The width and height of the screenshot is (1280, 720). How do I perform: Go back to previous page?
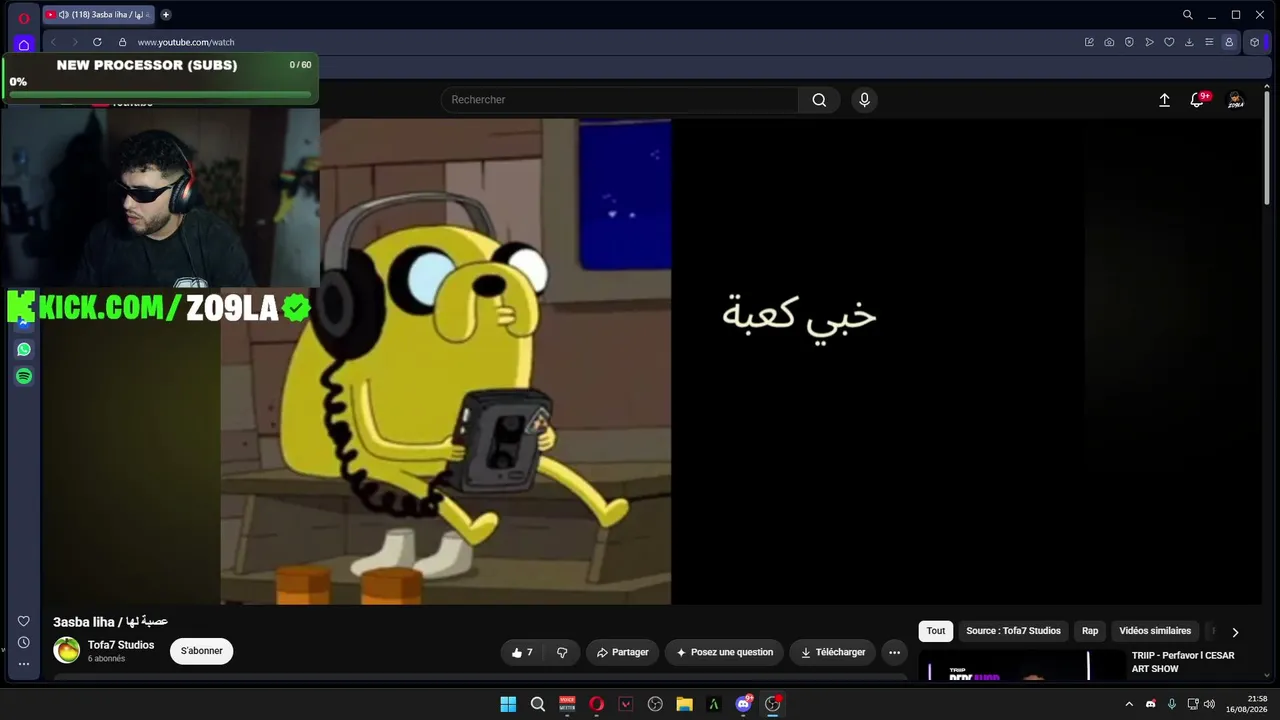[x=53, y=42]
